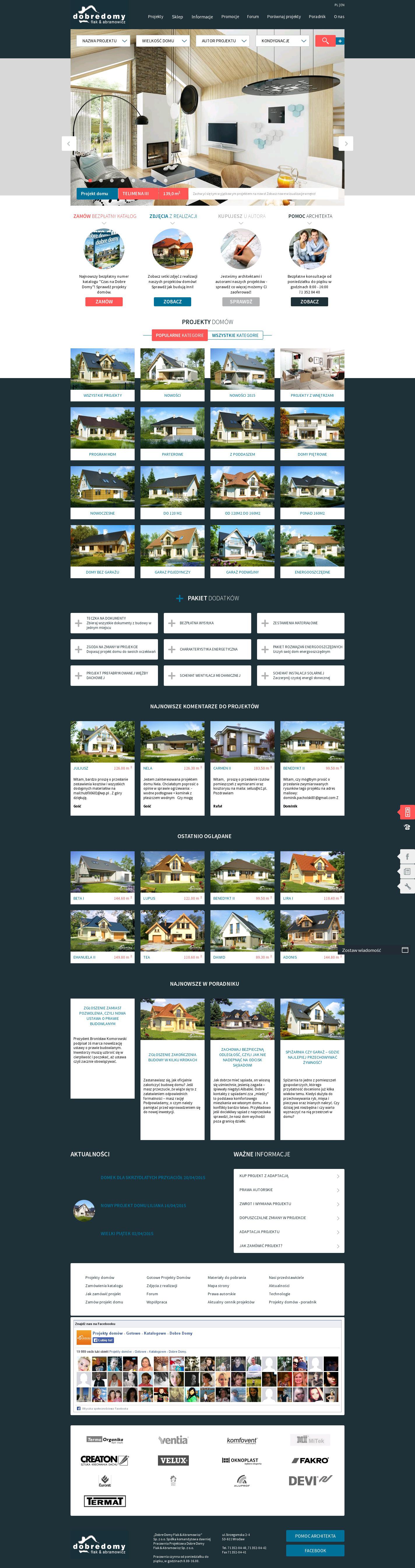Click the CREATON partner logo
Viewport: 415px width, 1568px height.
point(105,1460)
